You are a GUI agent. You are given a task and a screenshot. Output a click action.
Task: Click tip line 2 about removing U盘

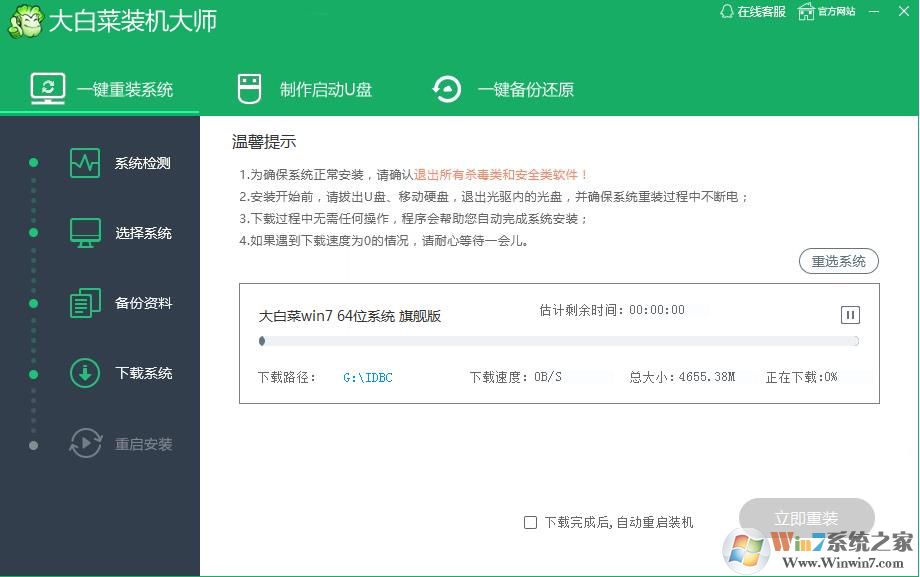tap(493, 197)
